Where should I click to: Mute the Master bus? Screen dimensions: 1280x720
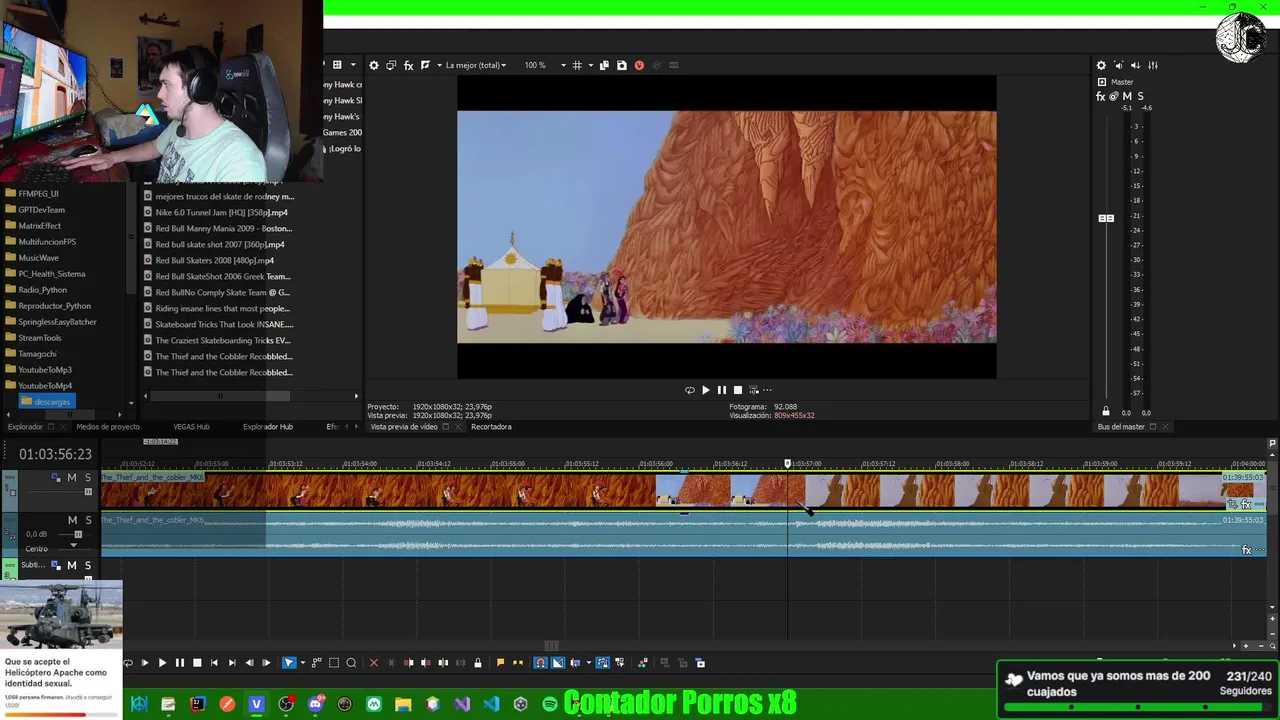tap(1127, 97)
